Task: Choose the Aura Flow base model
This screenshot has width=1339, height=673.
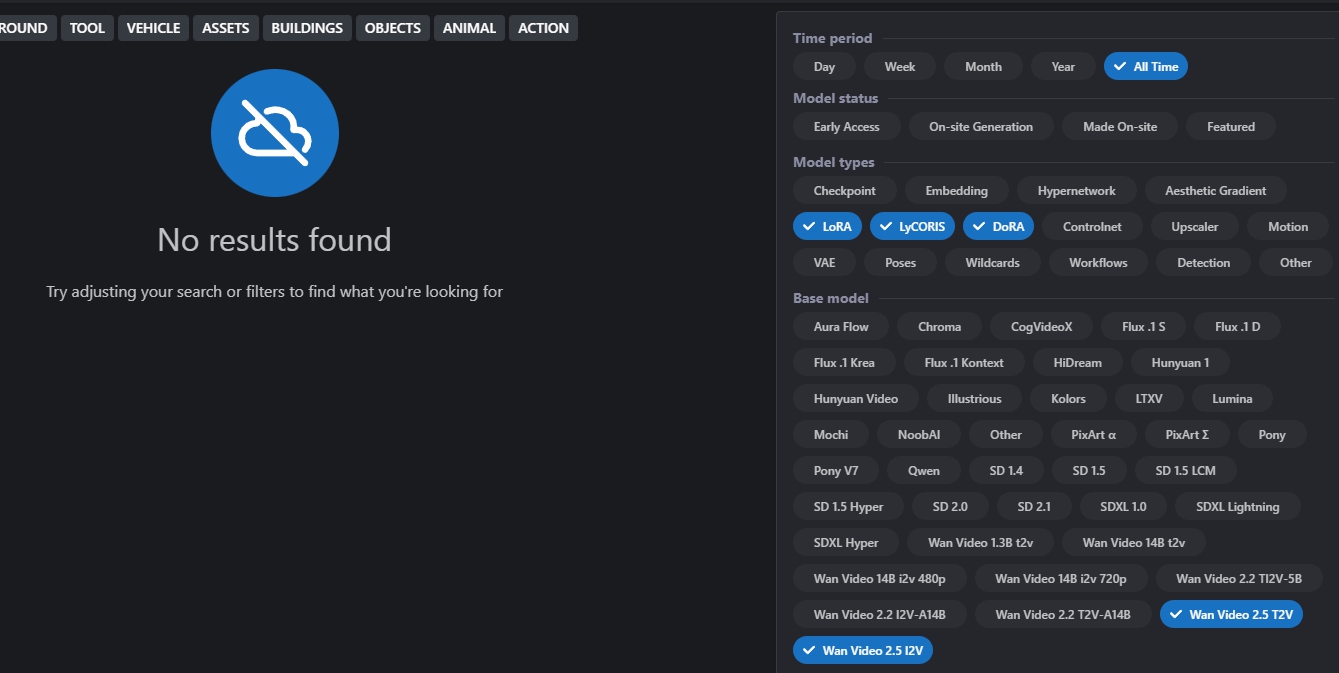Action: click(x=841, y=327)
